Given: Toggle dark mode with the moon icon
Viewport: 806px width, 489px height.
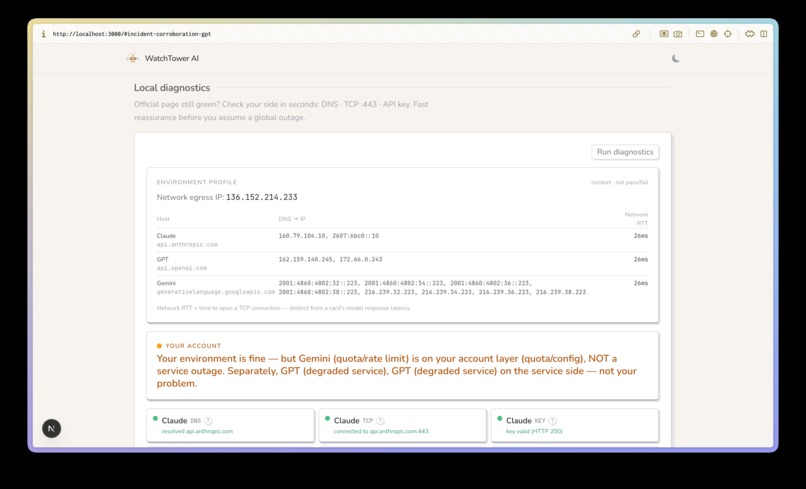Looking at the screenshot, I should (675, 59).
